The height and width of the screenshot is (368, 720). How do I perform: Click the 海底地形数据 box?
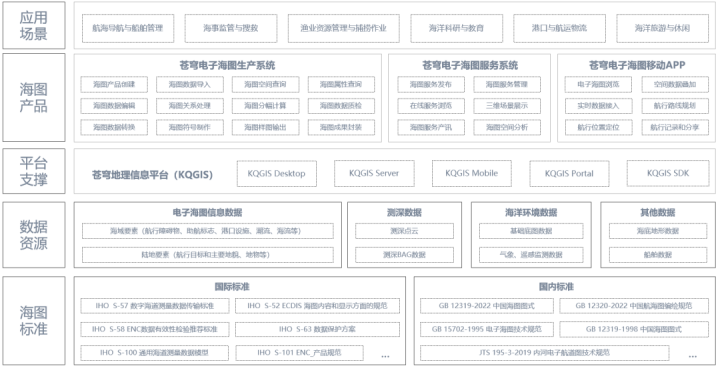click(658, 231)
